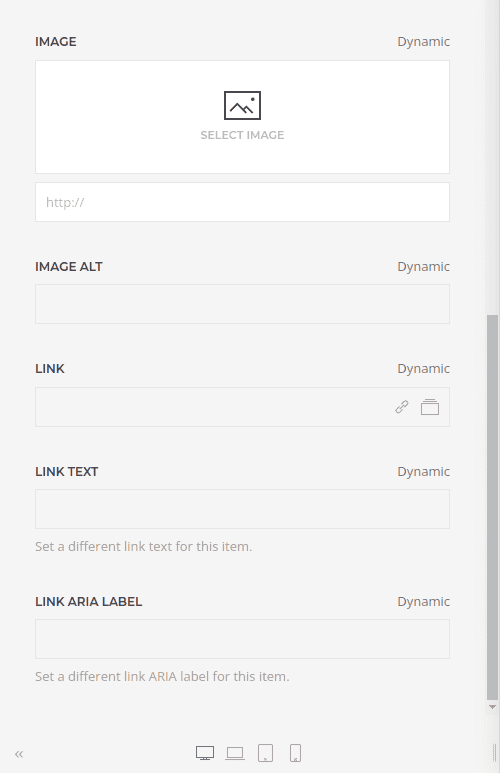Open the link picker chain icon
Screen dimensions: 500x773
[402, 407]
